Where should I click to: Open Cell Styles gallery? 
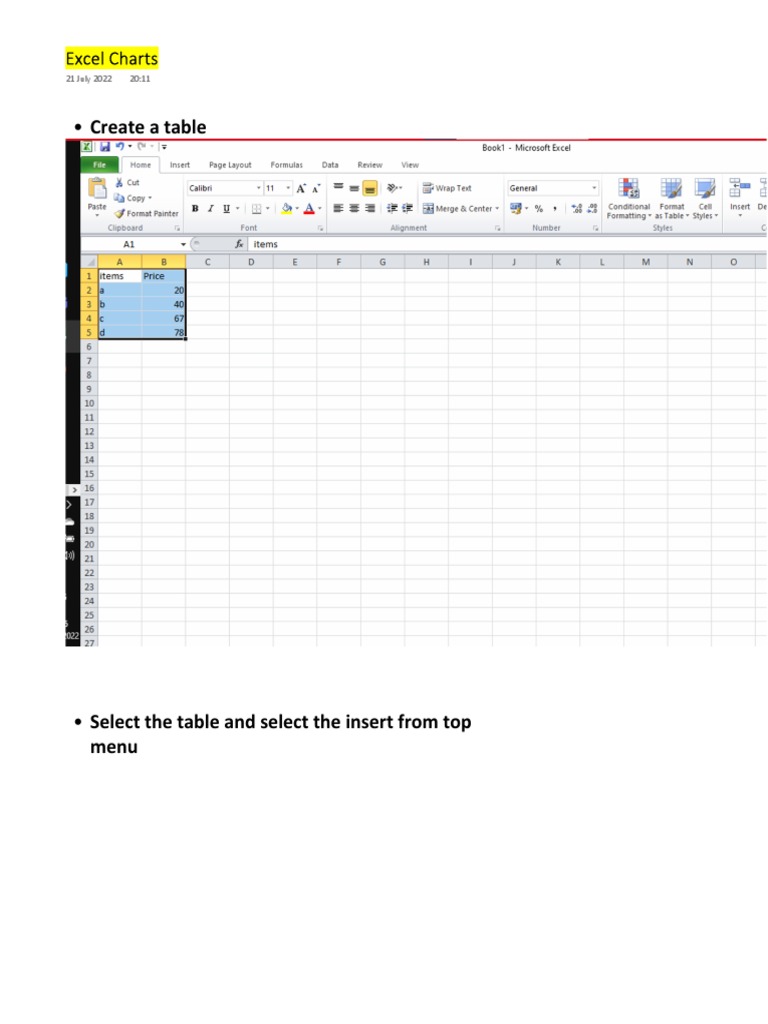coord(705,199)
